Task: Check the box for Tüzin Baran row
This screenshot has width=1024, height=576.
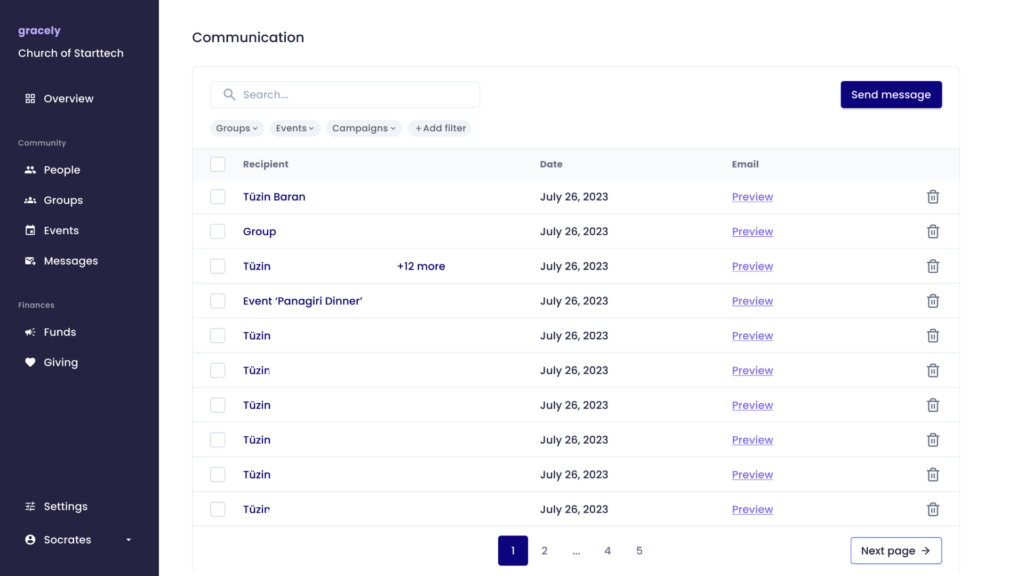Action: click(x=217, y=197)
